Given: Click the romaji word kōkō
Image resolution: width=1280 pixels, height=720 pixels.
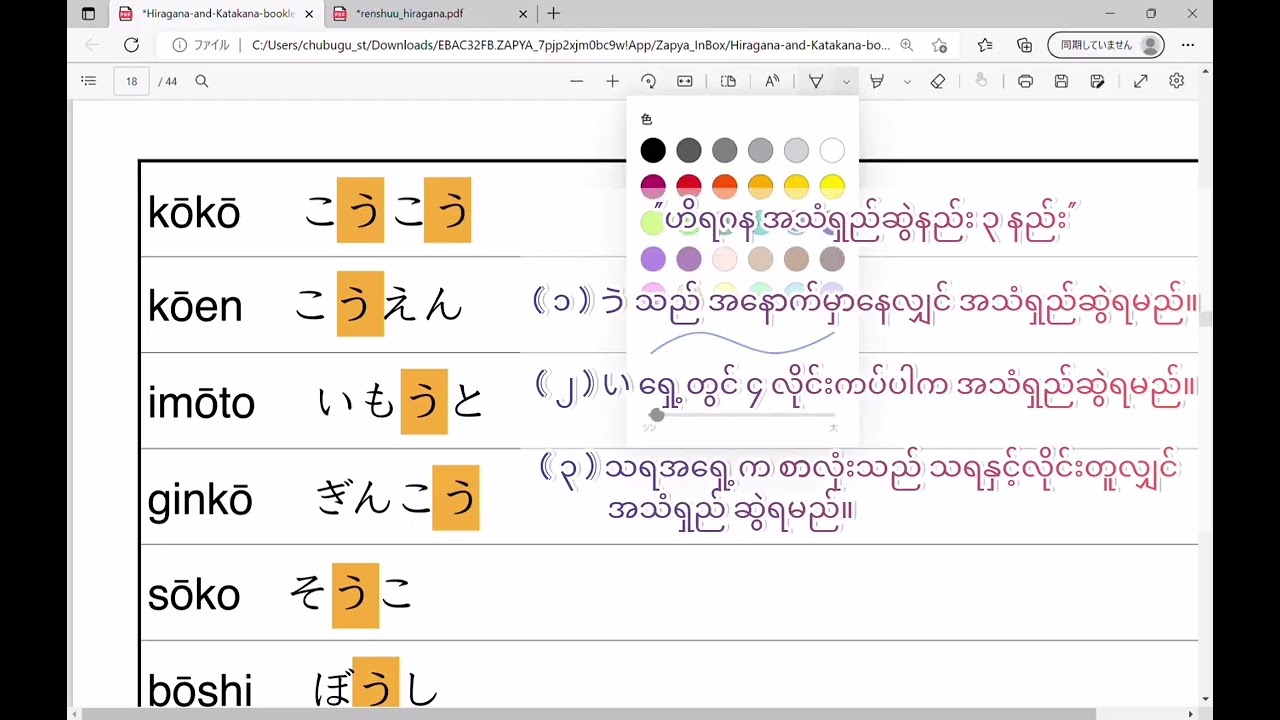Looking at the screenshot, I should pyautogui.click(x=194, y=212).
